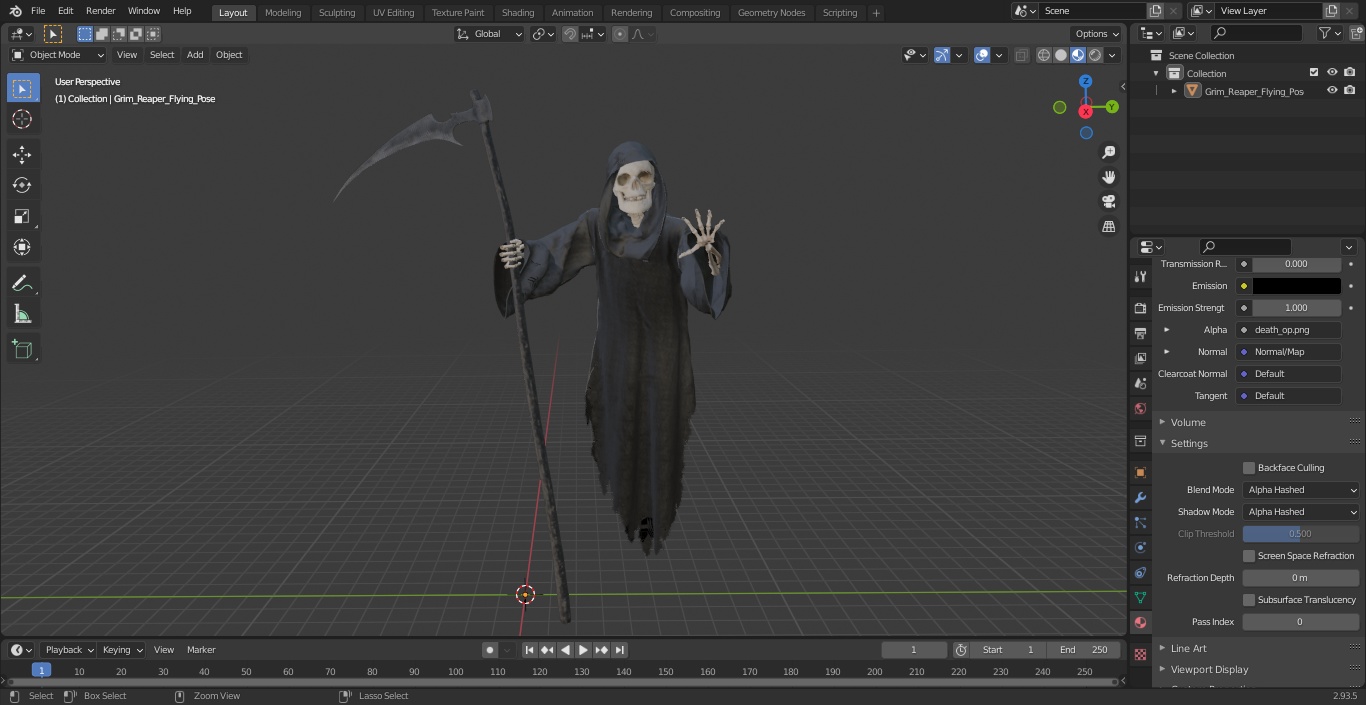
Task: Click the viewport zoom magnifier icon
Action: 1108,152
